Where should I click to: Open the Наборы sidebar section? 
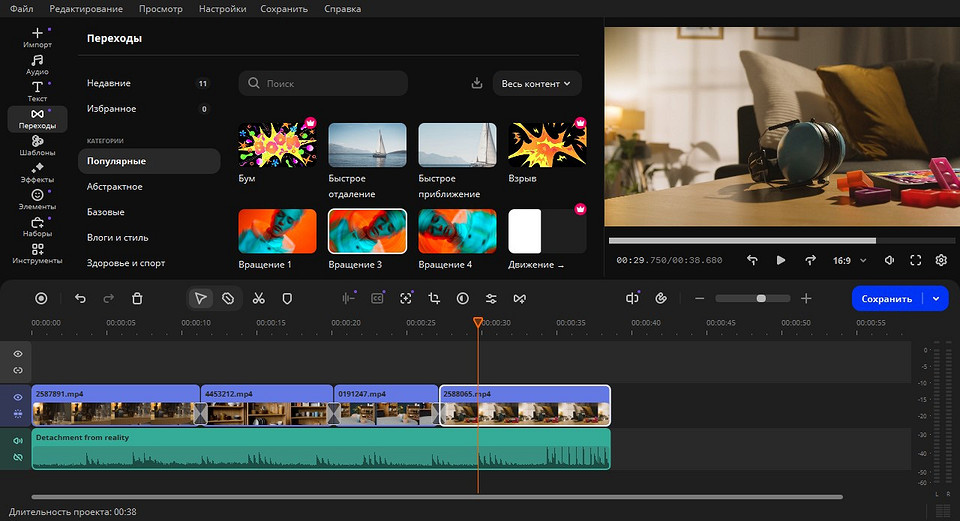(x=37, y=227)
